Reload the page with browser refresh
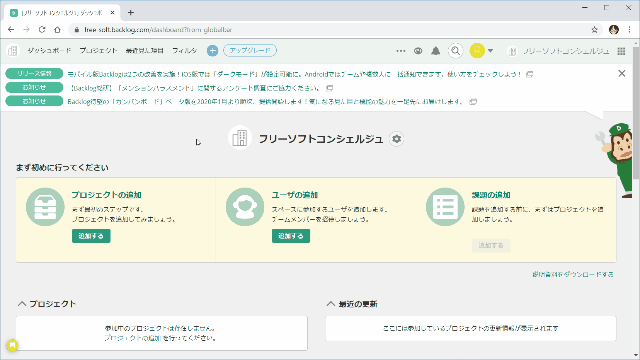The image size is (640, 360). tap(42, 29)
